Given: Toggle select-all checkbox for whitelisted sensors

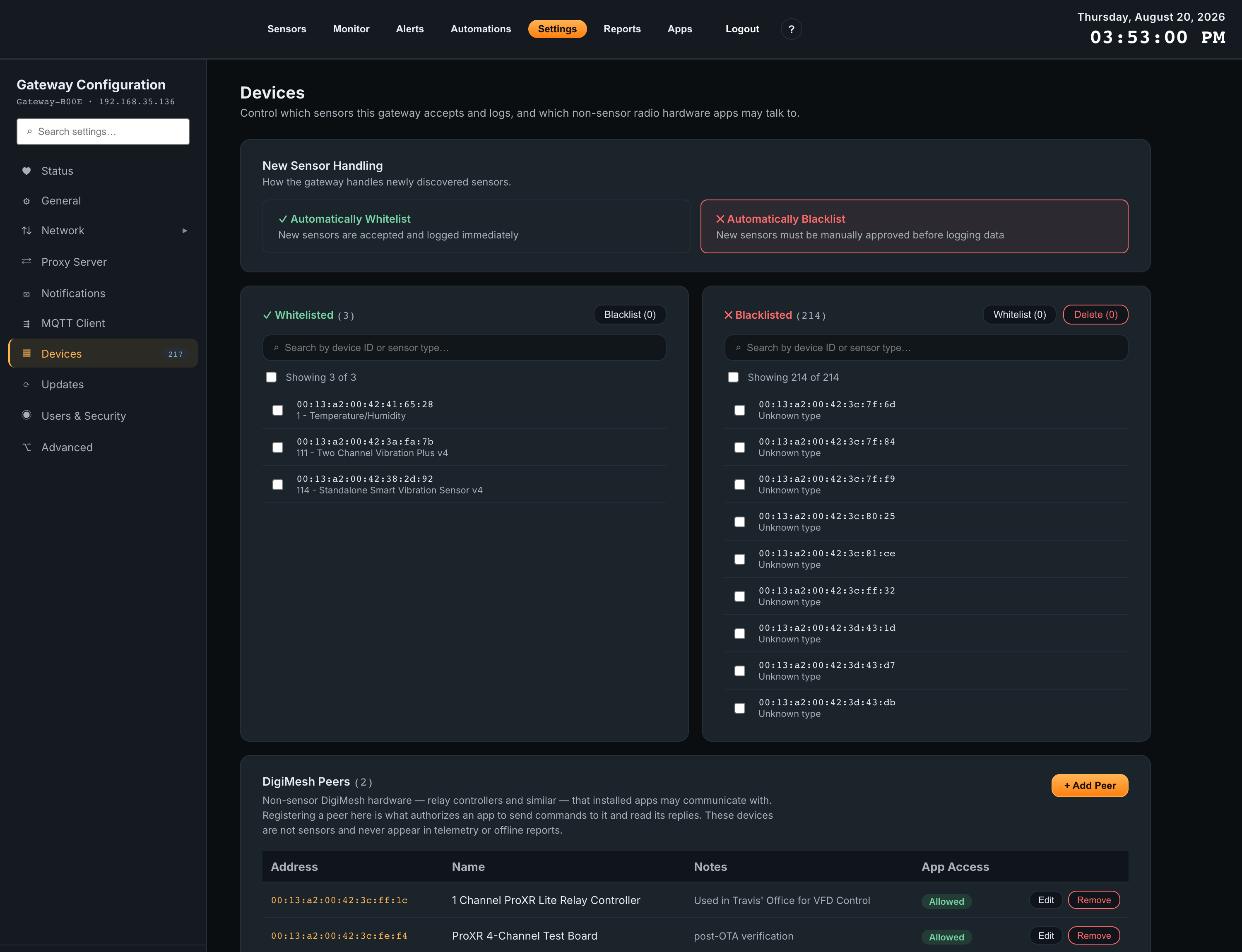Looking at the screenshot, I should coord(271,377).
